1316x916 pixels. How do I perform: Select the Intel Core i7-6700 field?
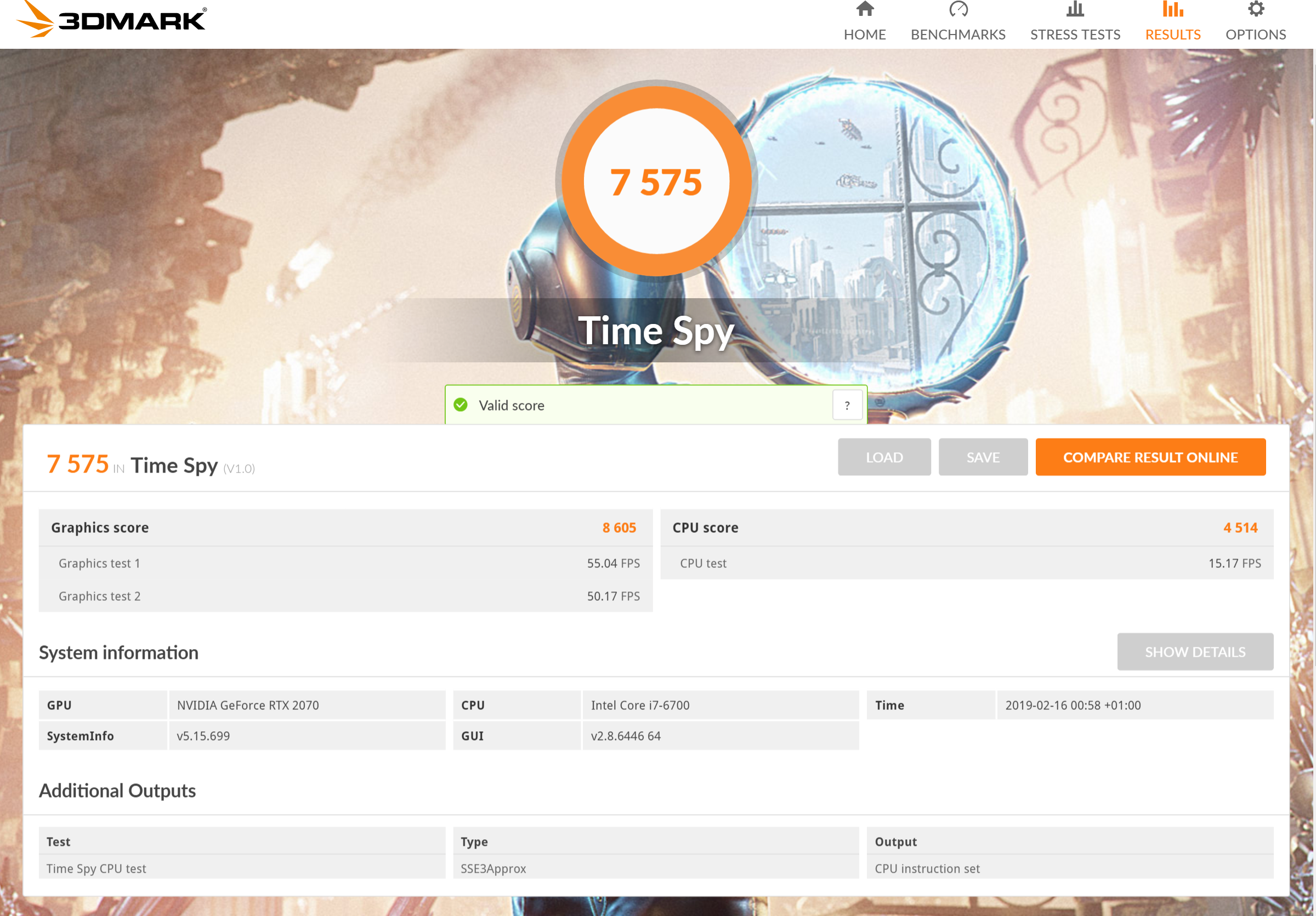click(720, 704)
